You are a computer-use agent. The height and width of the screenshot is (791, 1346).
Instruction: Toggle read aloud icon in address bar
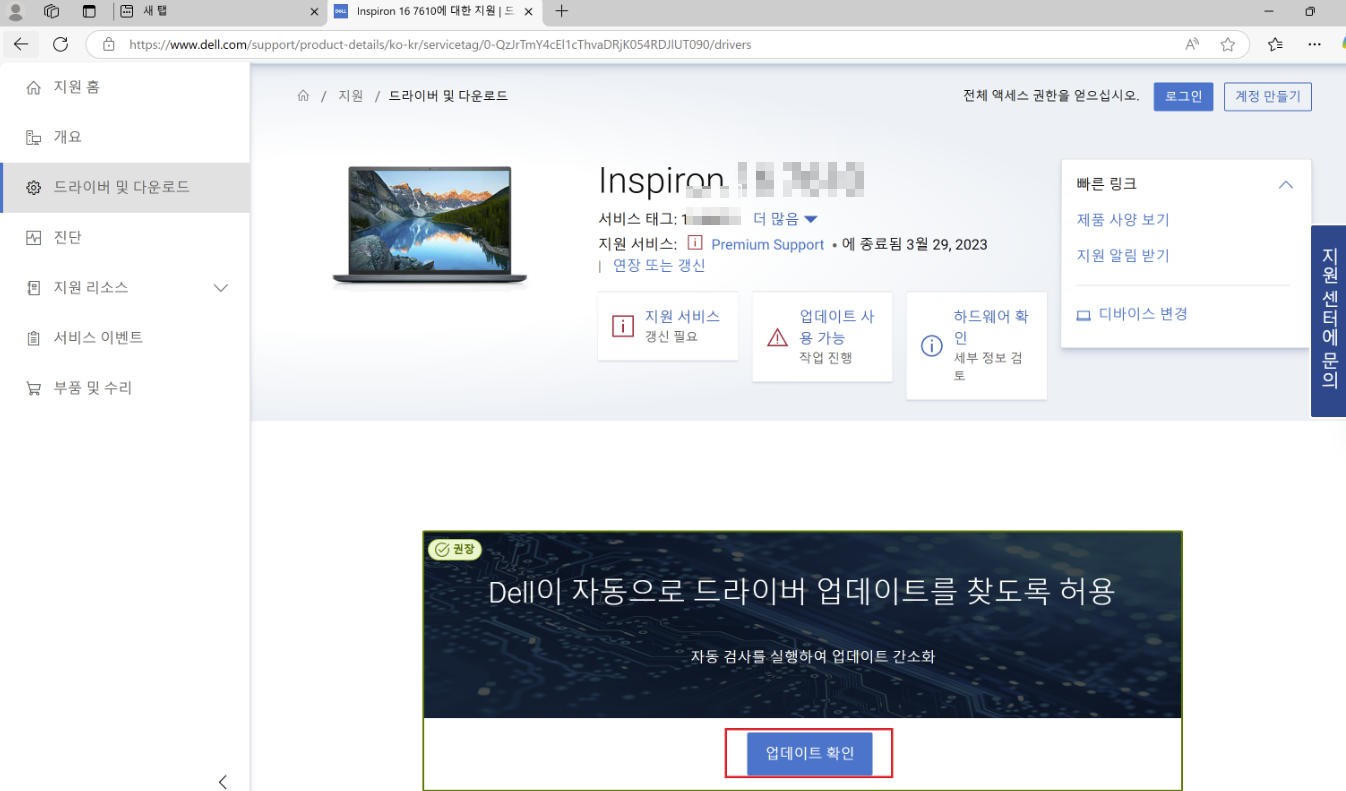tap(1192, 44)
